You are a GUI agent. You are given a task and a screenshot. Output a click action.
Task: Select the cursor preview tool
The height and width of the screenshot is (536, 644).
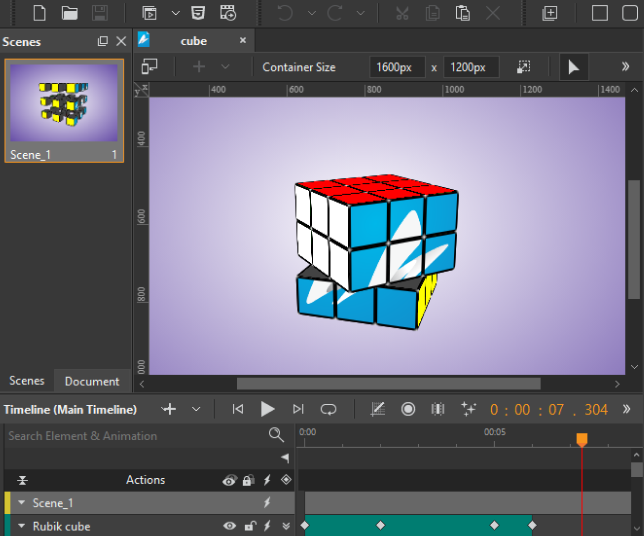(573, 67)
